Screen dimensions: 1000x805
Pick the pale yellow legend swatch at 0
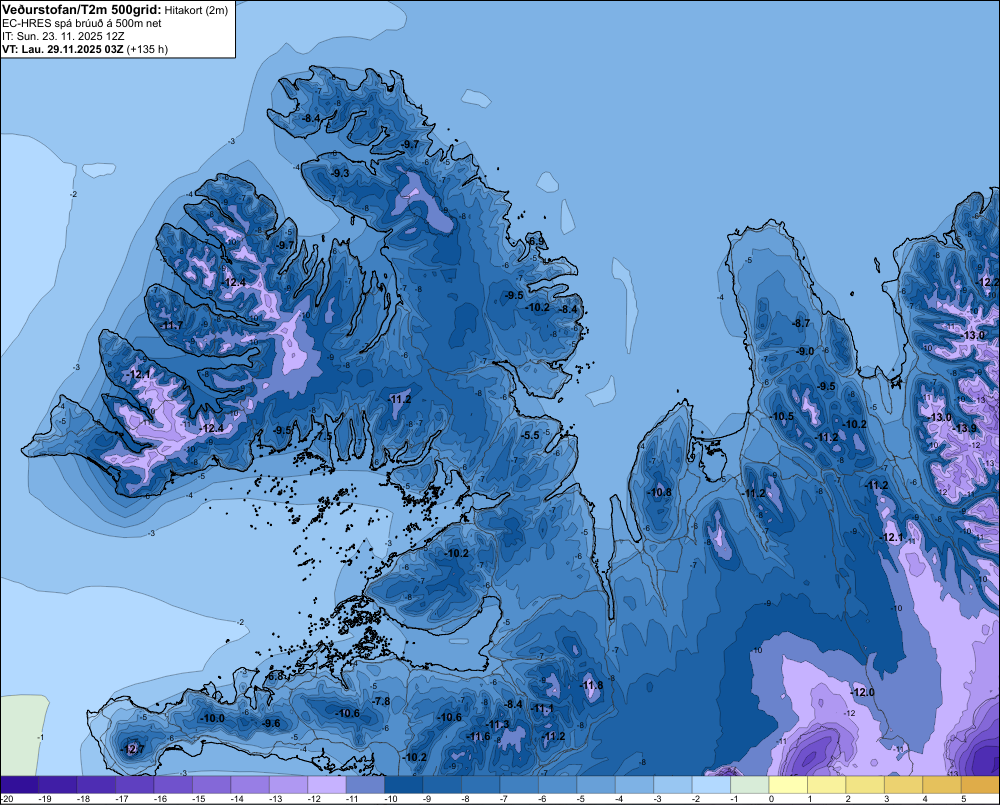pos(788,785)
